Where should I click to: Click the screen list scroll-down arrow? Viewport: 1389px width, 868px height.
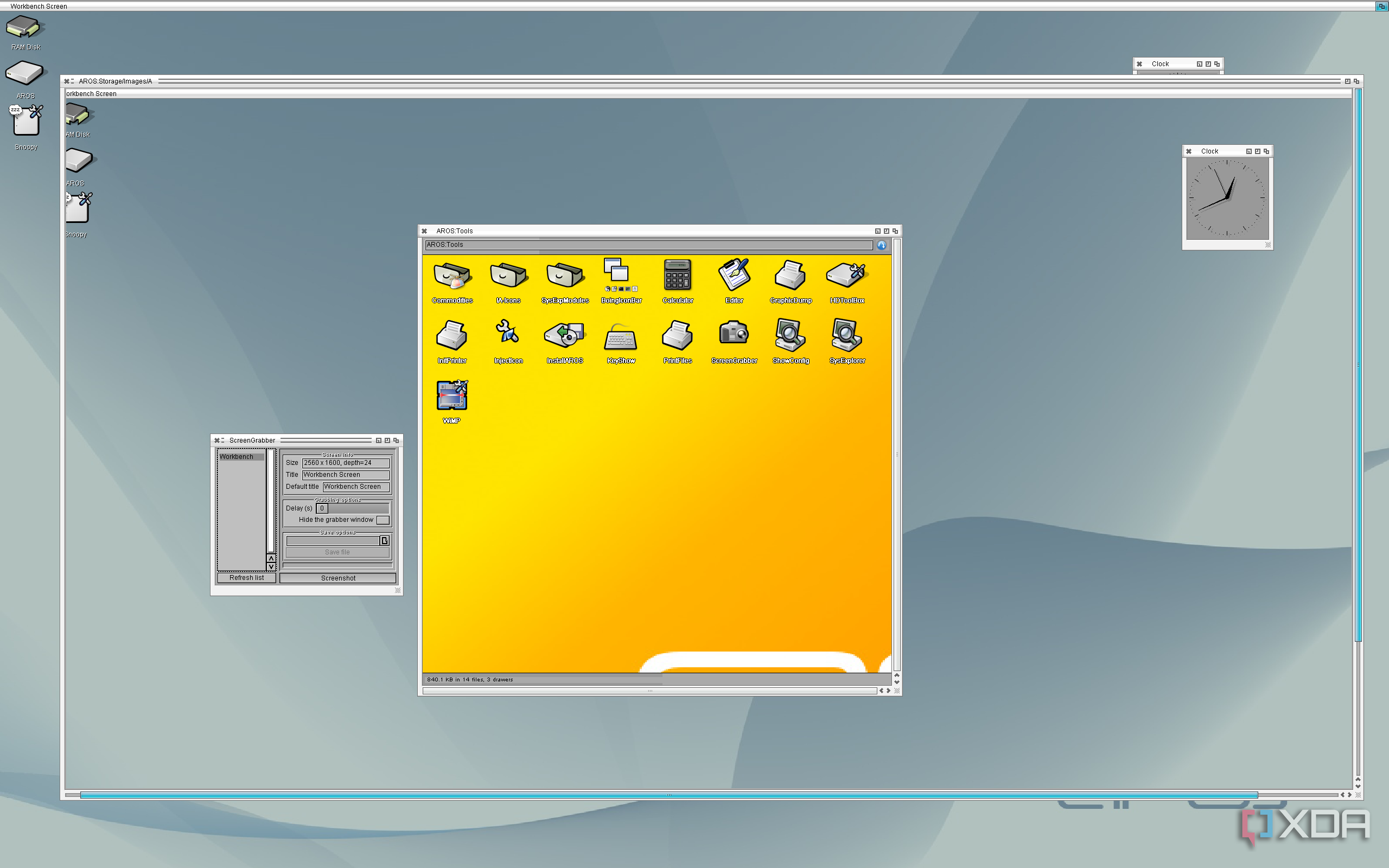coord(271,566)
